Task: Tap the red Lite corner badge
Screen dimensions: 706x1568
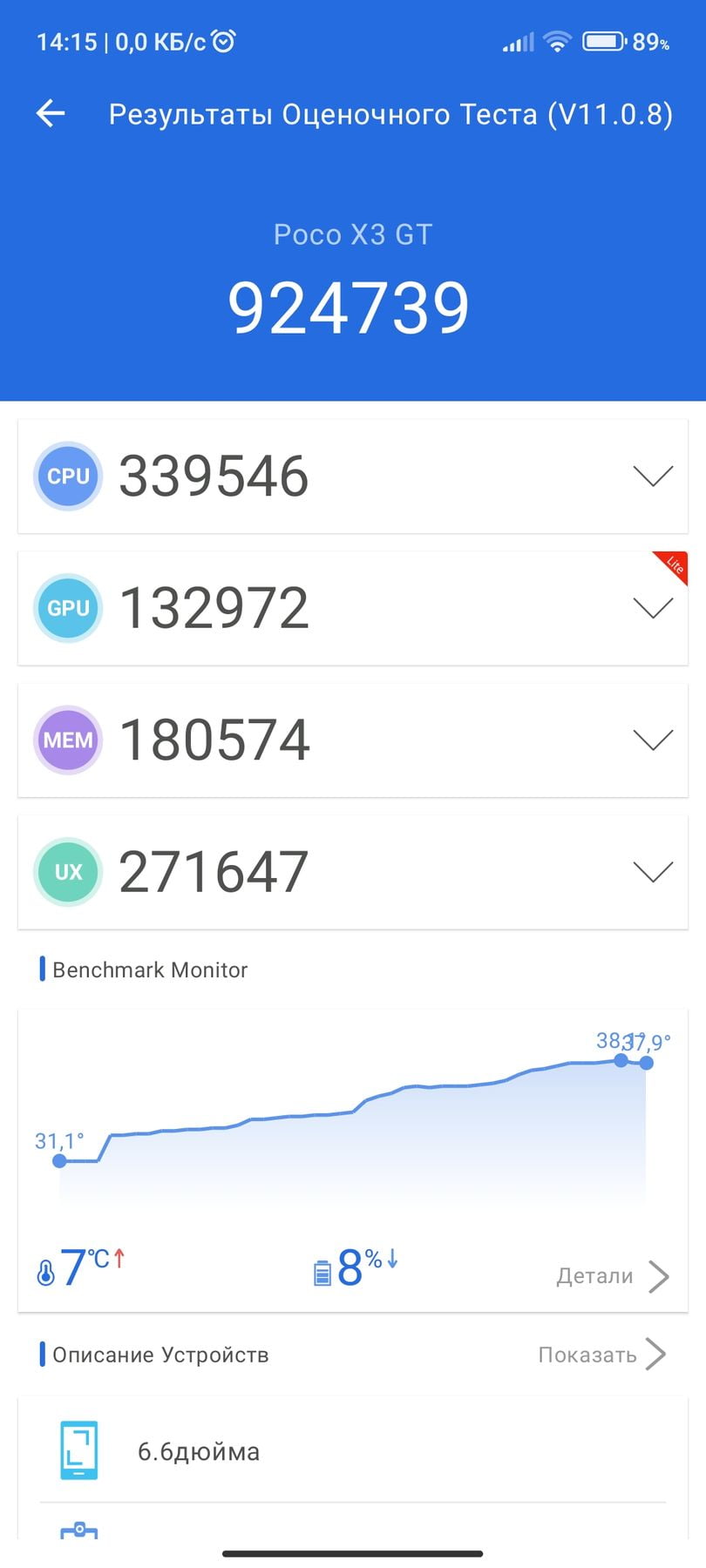Action: pyautogui.click(x=675, y=564)
